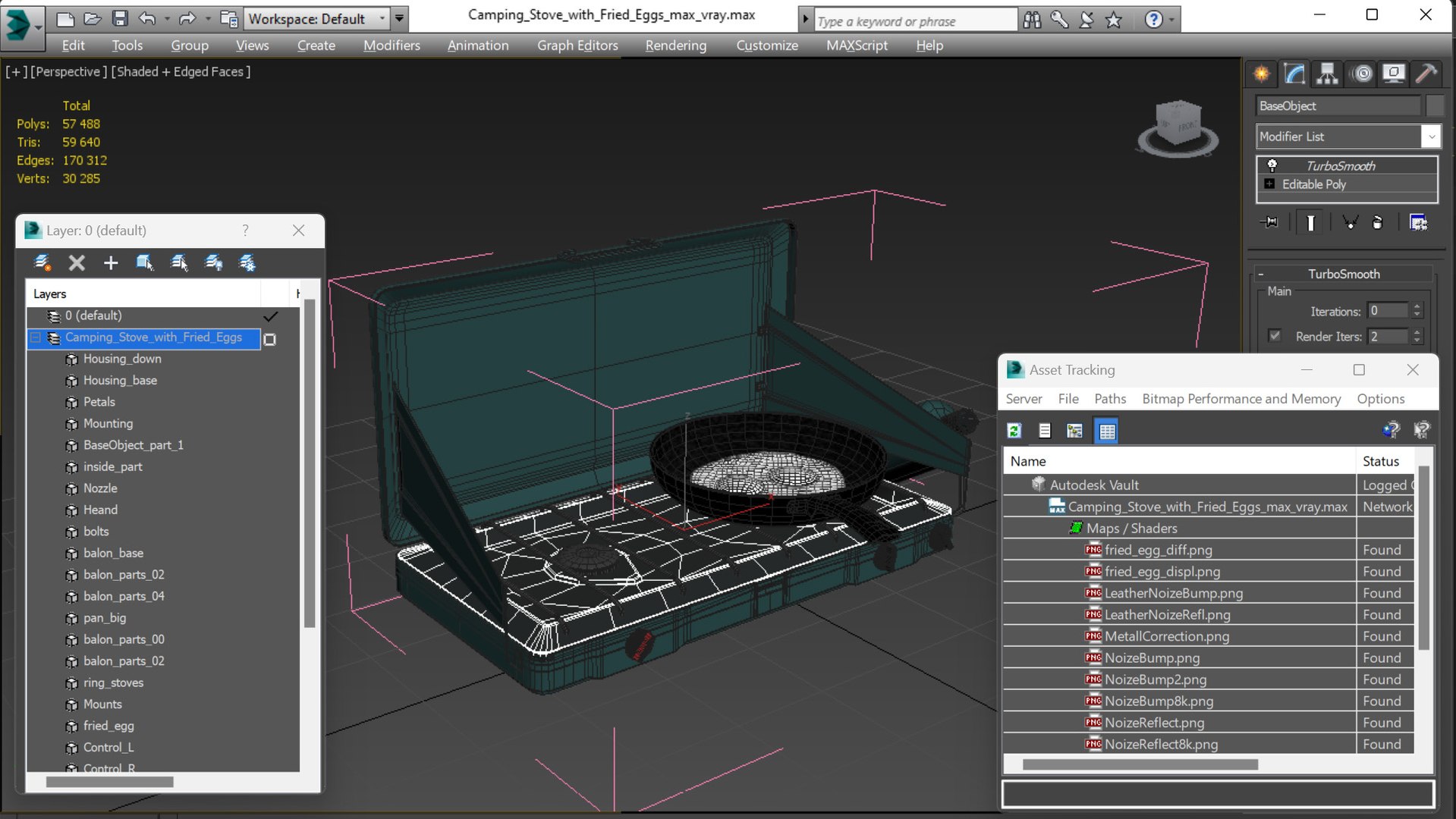The width and height of the screenshot is (1456, 819).
Task: Collapse the Camping_Stove_with_Fried_Eggs layer tree
Action: (36, 337)
